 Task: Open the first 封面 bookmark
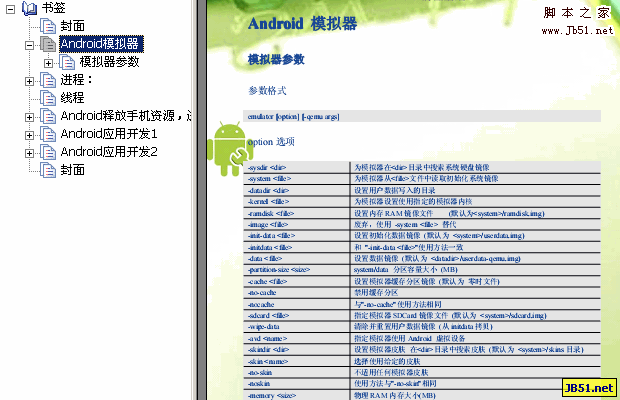coord(72,26)
